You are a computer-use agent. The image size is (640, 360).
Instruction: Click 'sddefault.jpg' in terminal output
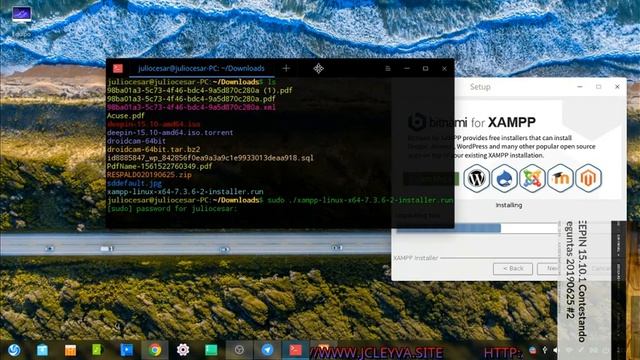[134, 183]
